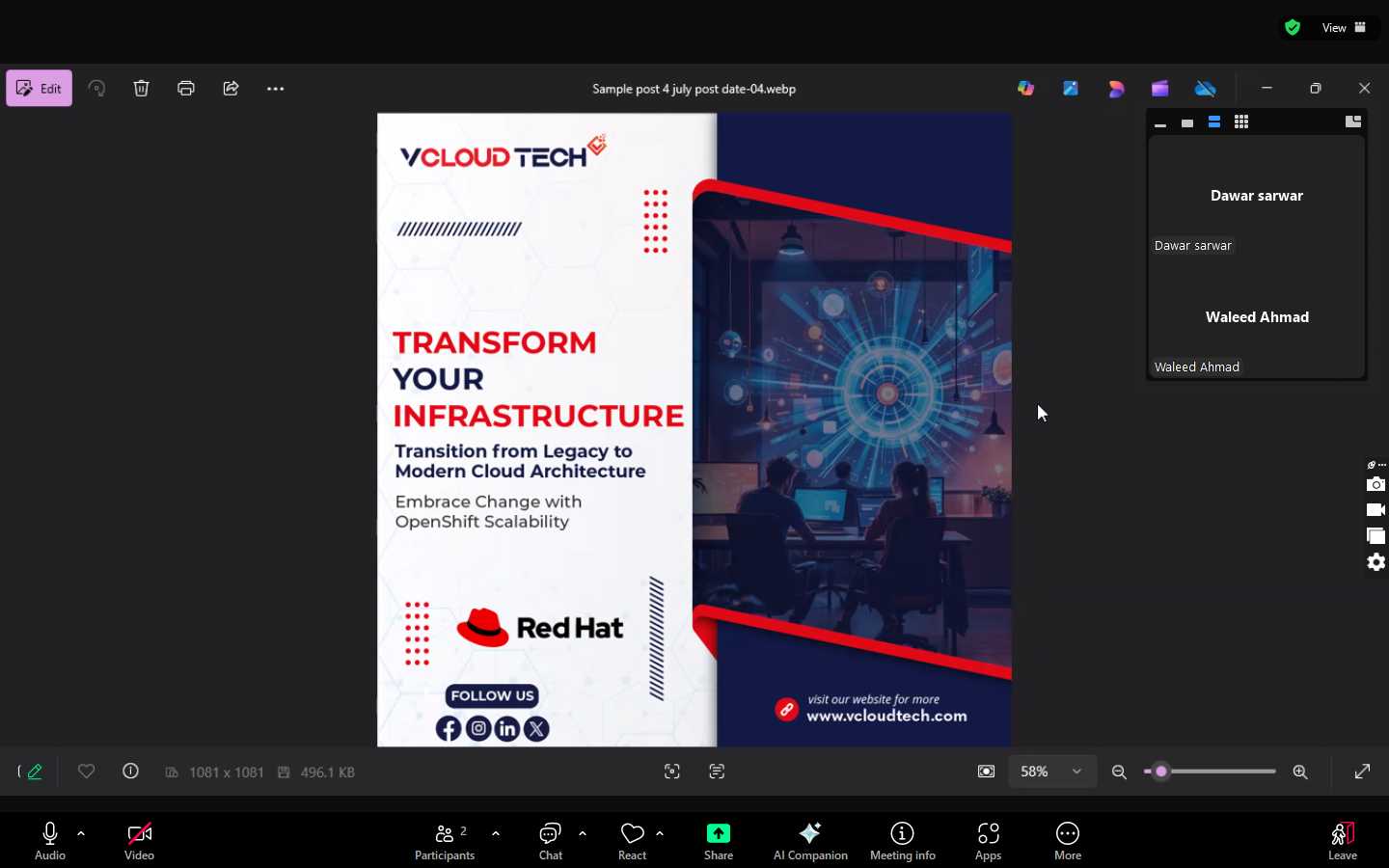This screenshot has width=1389, height=868.
Task: Open the Chat panel
Action: pos(551,841)
